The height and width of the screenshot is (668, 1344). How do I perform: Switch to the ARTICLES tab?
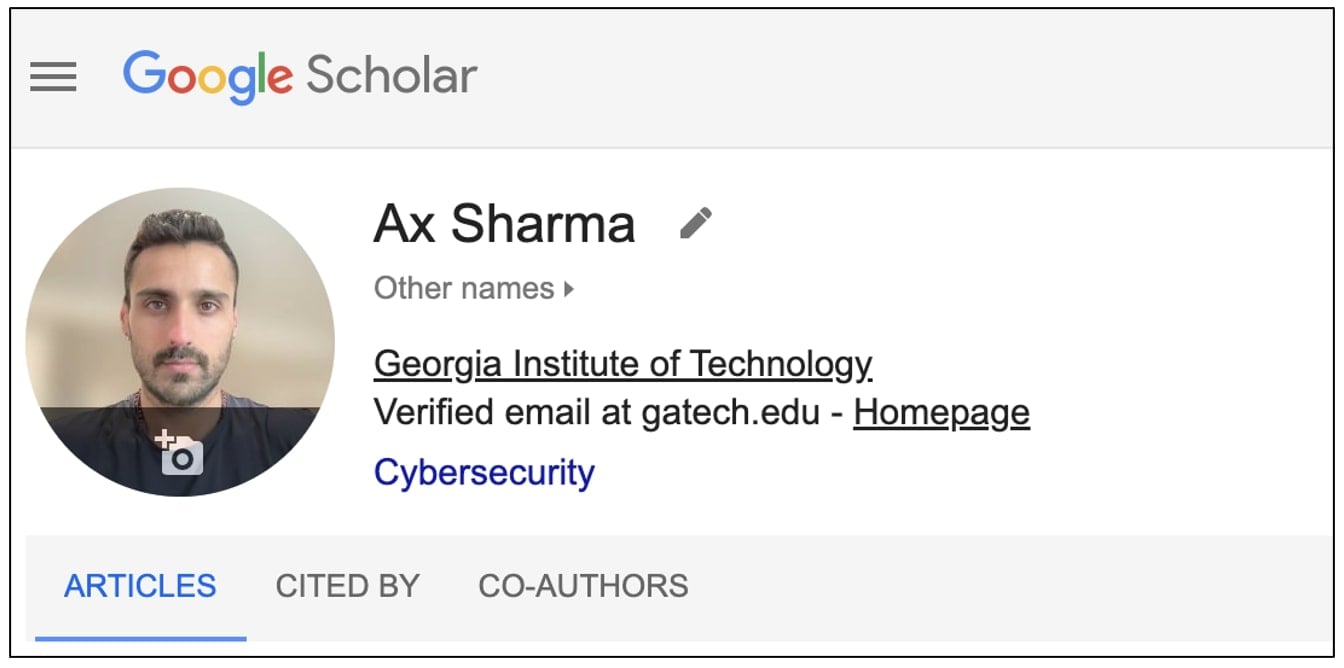(140, 586)
